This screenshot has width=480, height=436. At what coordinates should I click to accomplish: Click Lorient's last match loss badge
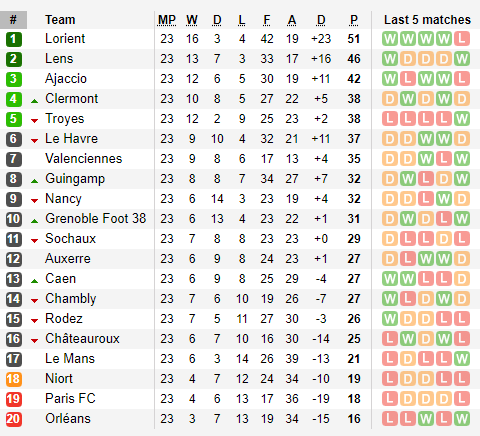(x=462, y=39)
